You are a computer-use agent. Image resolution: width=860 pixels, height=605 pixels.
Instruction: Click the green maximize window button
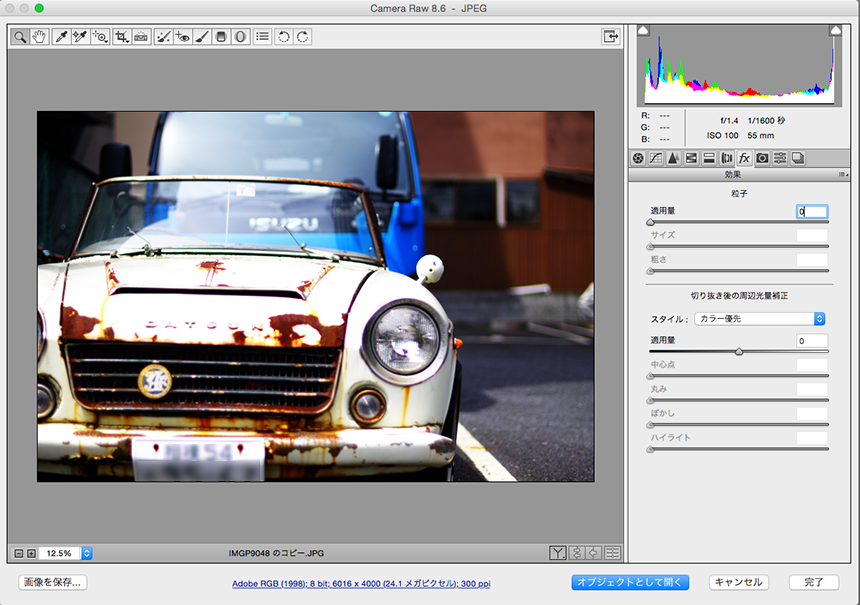[39, 8]
